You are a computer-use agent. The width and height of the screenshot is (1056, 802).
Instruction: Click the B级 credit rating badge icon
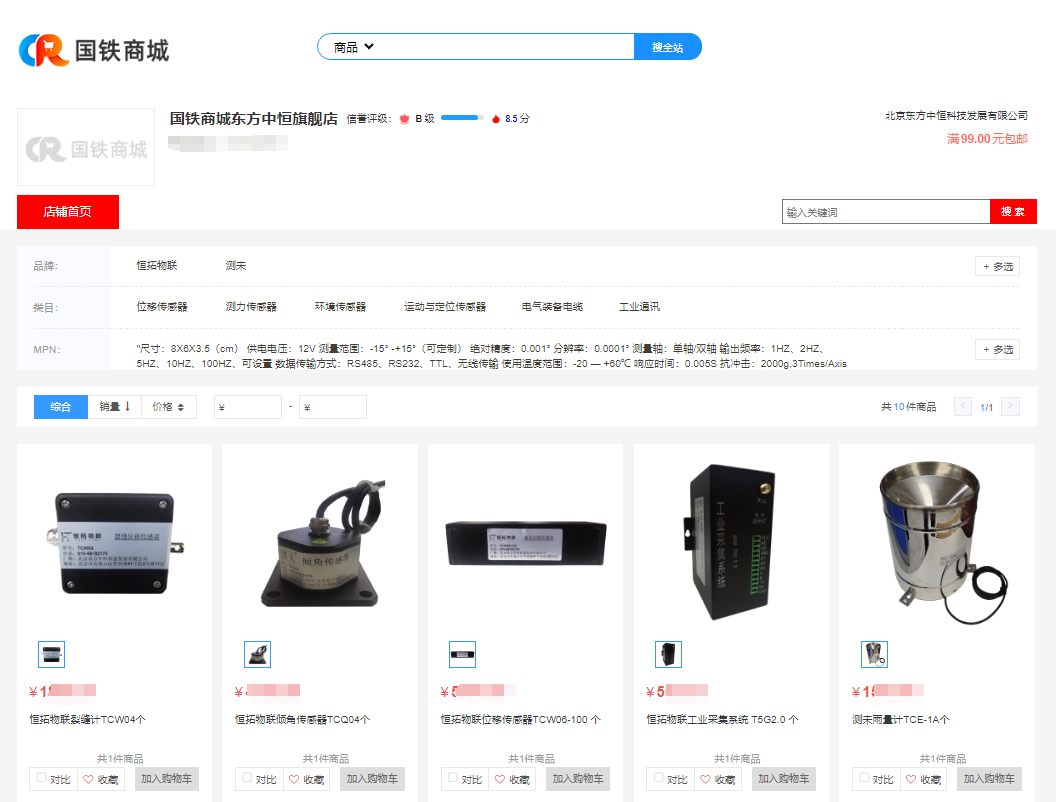(x=404, y=119)
